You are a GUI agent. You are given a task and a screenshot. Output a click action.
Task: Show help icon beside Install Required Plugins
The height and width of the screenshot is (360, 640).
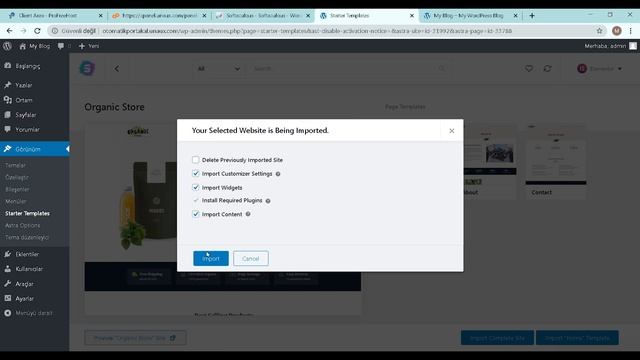tap(268, 201)
